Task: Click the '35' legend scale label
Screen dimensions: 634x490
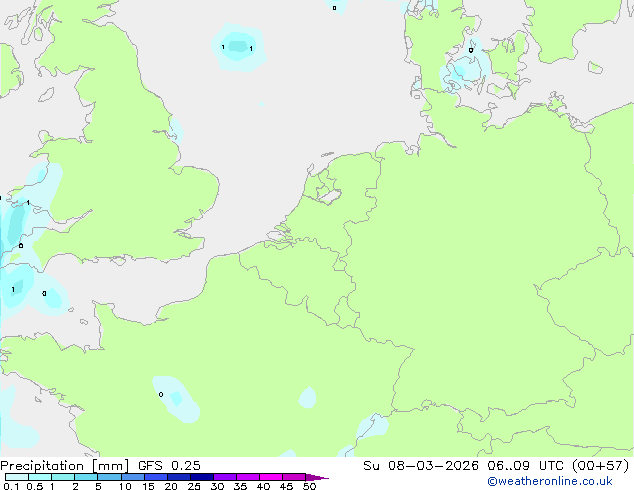Action: (240, 486)
